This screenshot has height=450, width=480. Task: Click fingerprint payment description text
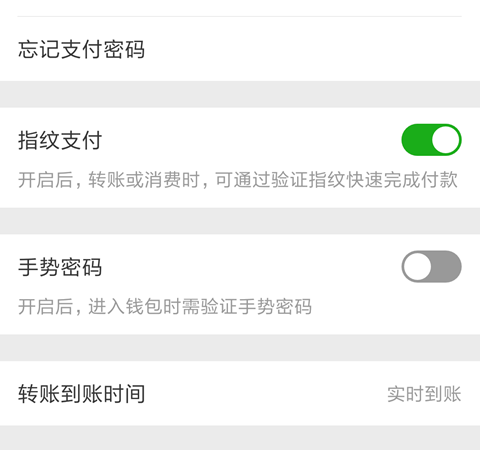click(238, 180)
